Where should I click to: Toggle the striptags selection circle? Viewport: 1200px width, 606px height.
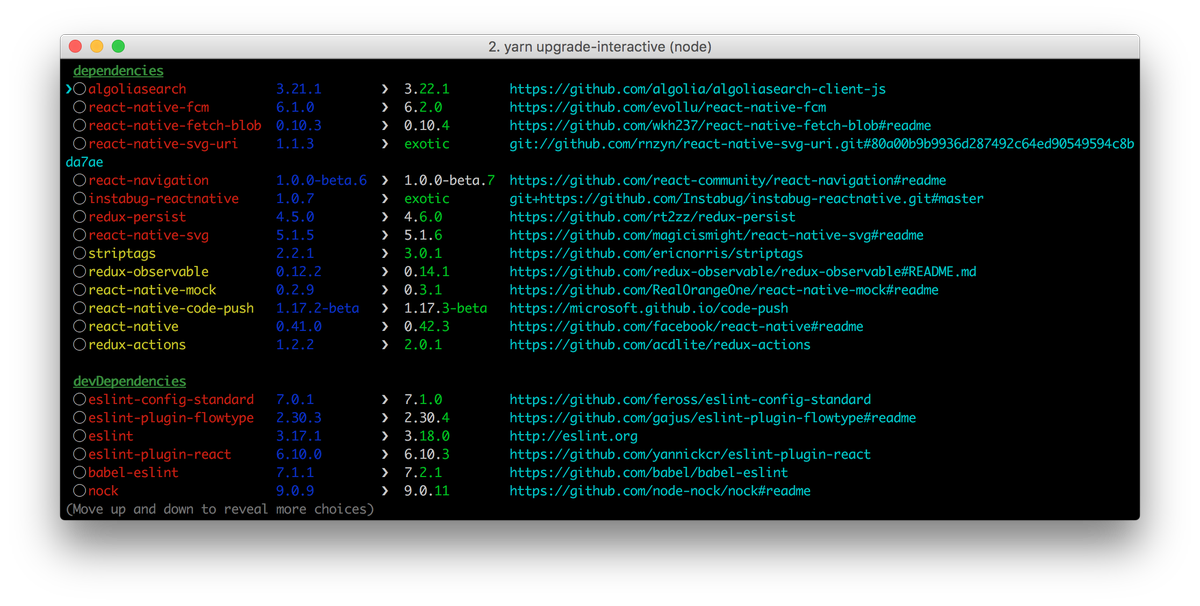(80, 254)
